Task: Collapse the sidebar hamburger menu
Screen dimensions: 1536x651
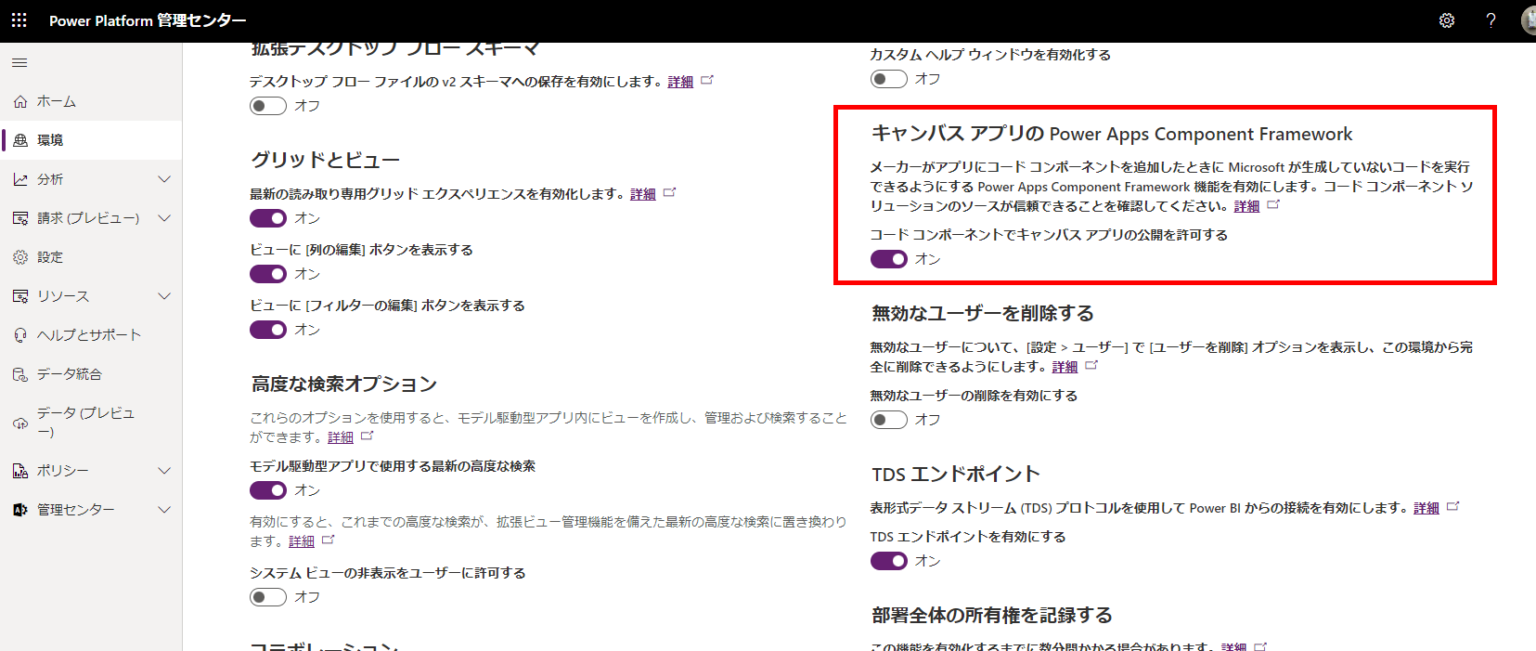Action: tap(19, 63)
